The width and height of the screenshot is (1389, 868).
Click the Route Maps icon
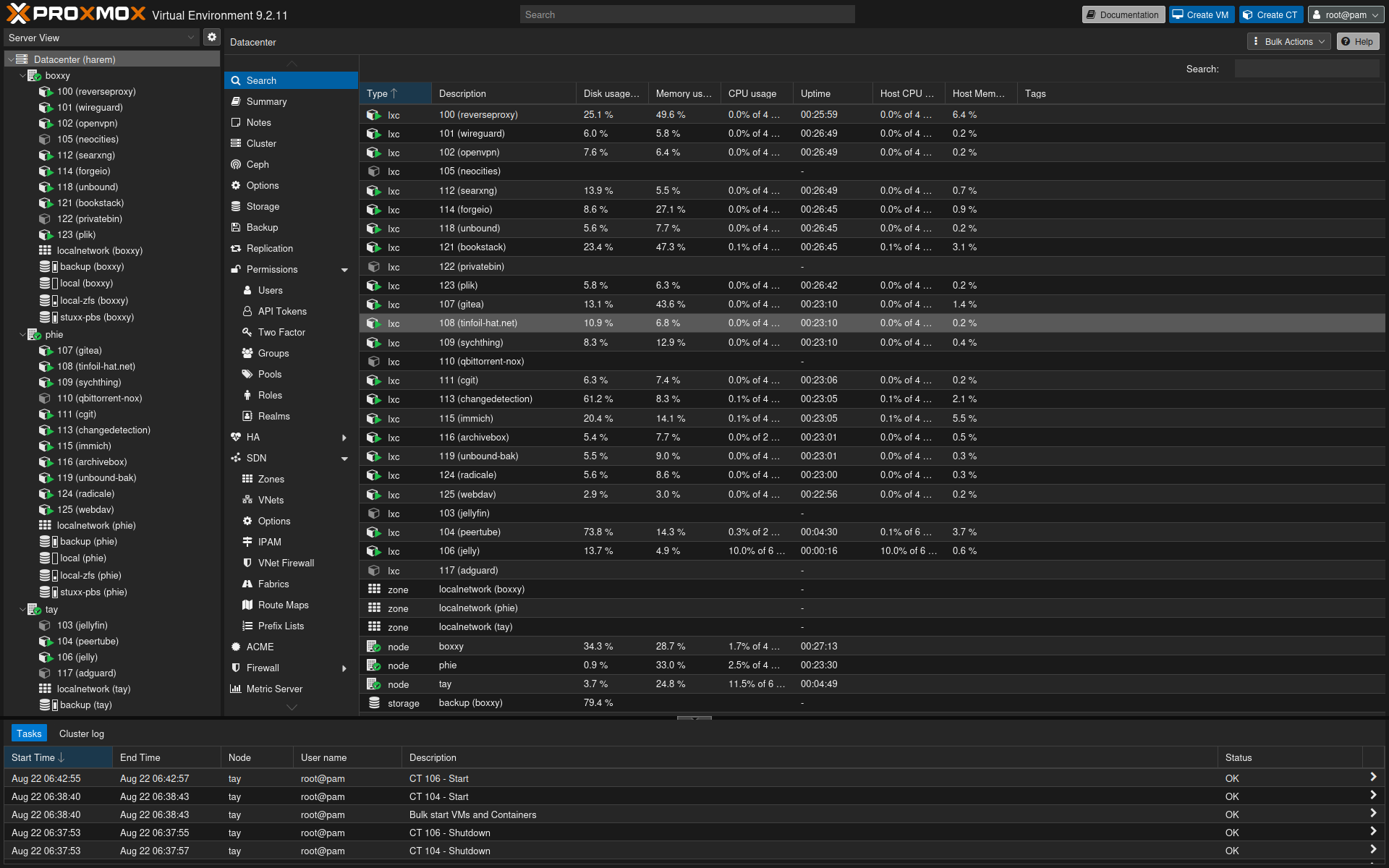pyautogui.click(x=247, y=605)
